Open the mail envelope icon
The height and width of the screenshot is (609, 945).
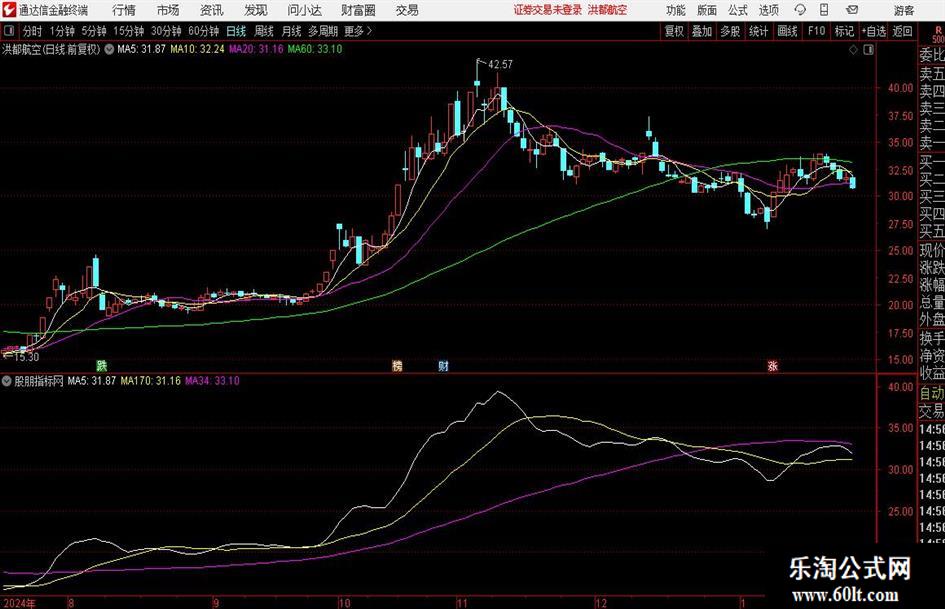pos(852,10)
